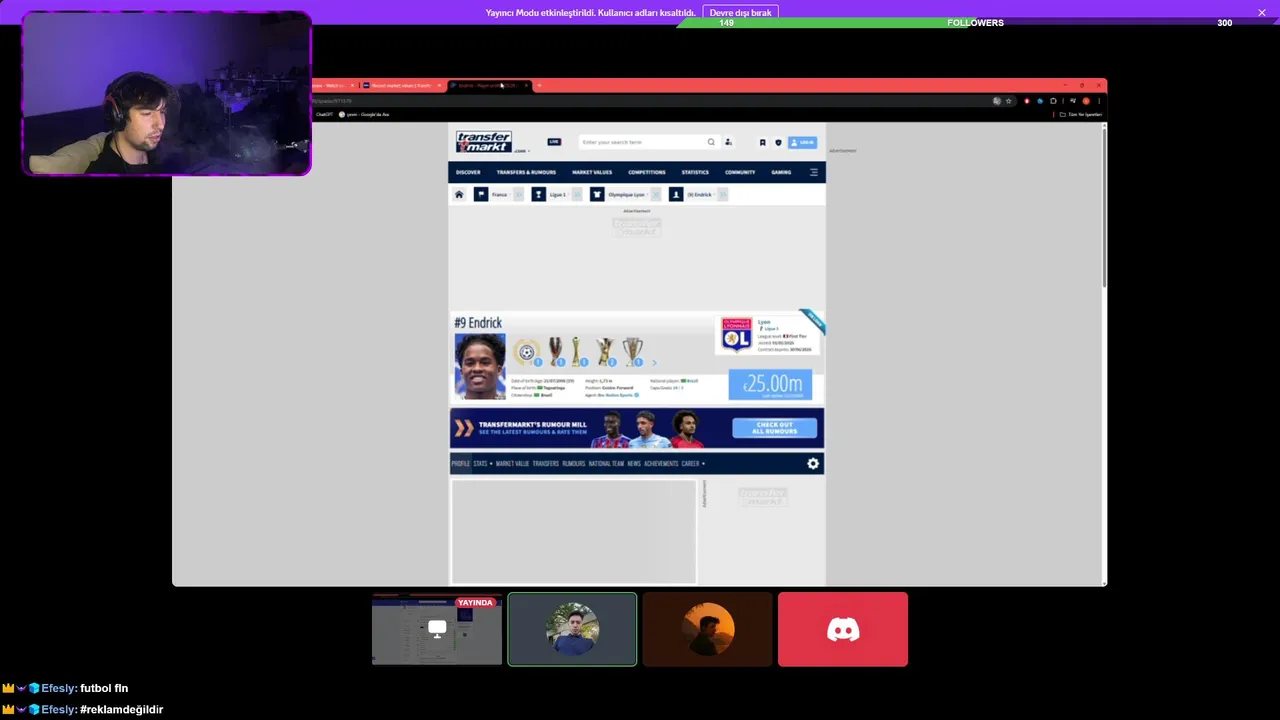The width and height of the screenshot is (1280, 720).
Task: Open a new browser tab with plus
Action: point(539,86)
